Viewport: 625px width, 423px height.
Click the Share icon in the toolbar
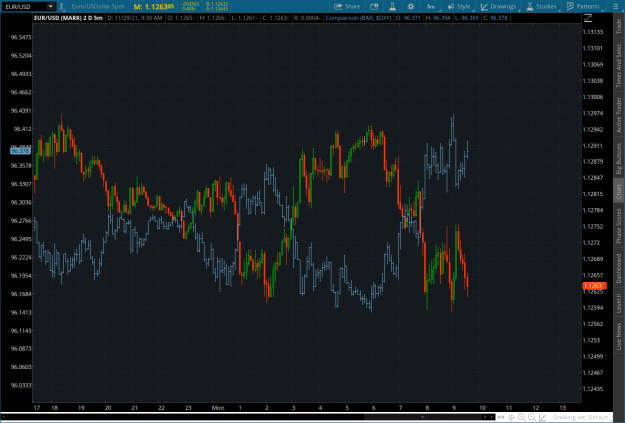[347, 6]
